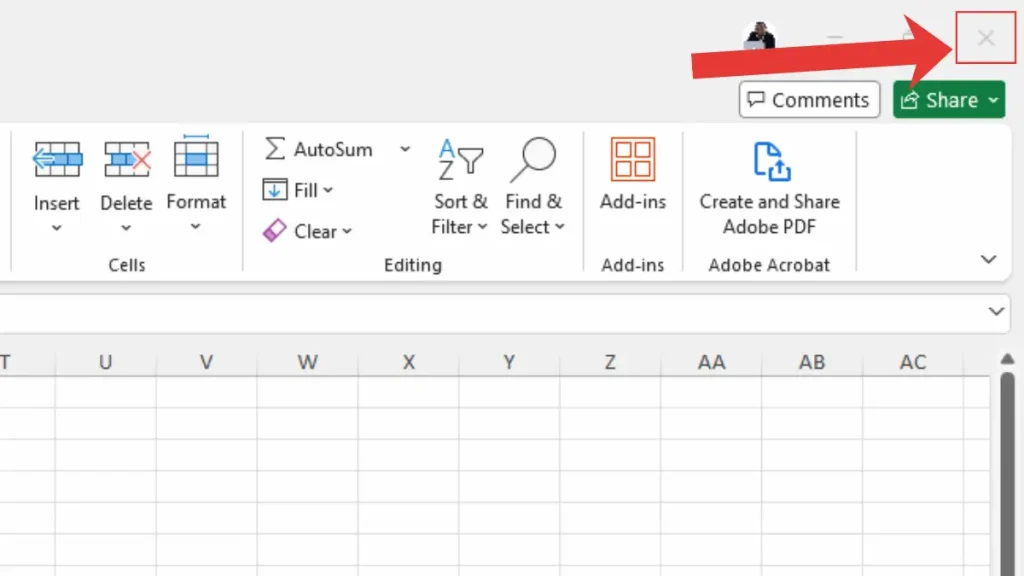Open the Add-ins panel
This screenshot has height=576, width=1024.
point(632,160)
